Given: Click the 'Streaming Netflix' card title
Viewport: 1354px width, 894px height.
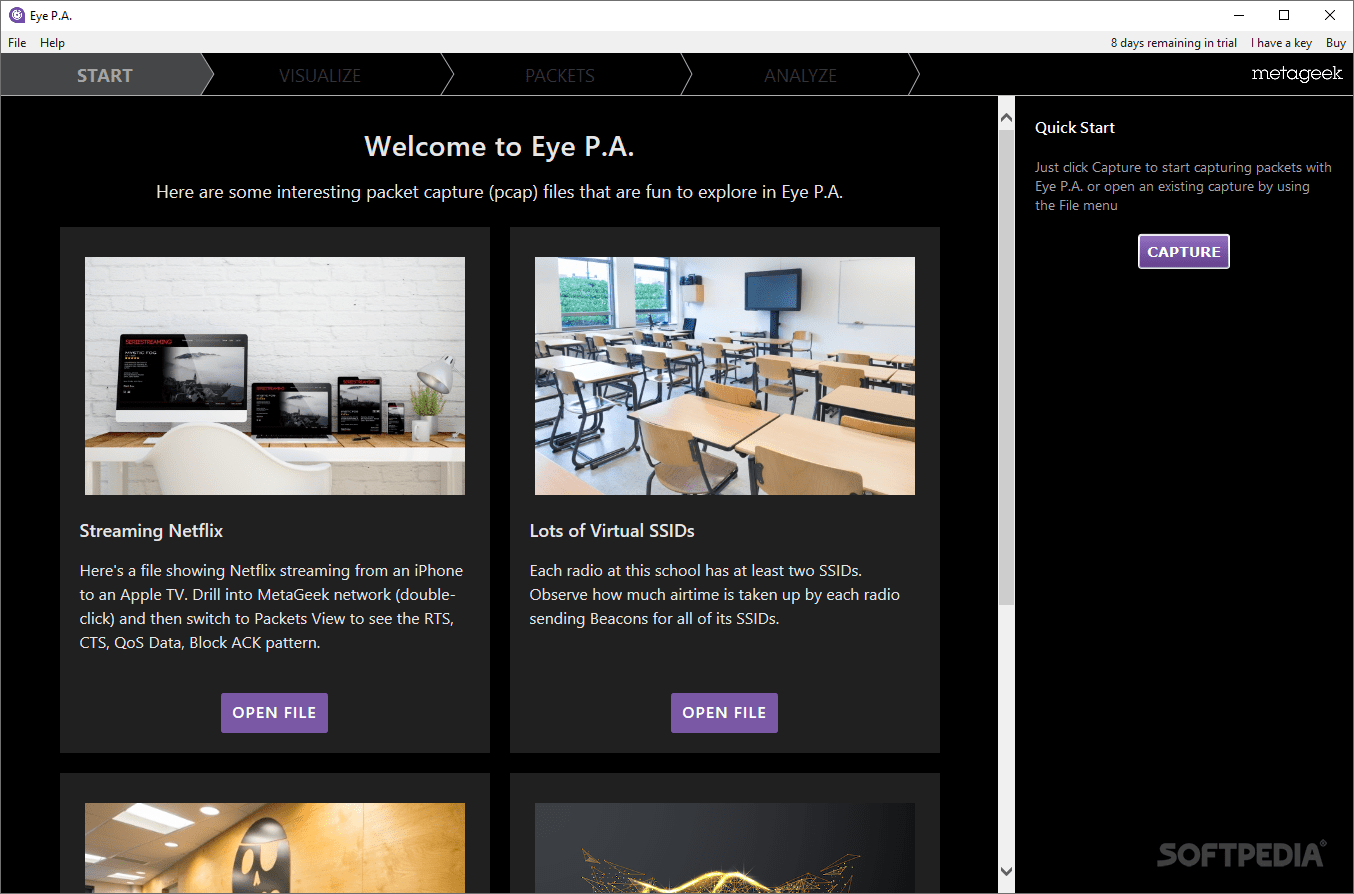Looking at the screenshot, I should 151,531.
